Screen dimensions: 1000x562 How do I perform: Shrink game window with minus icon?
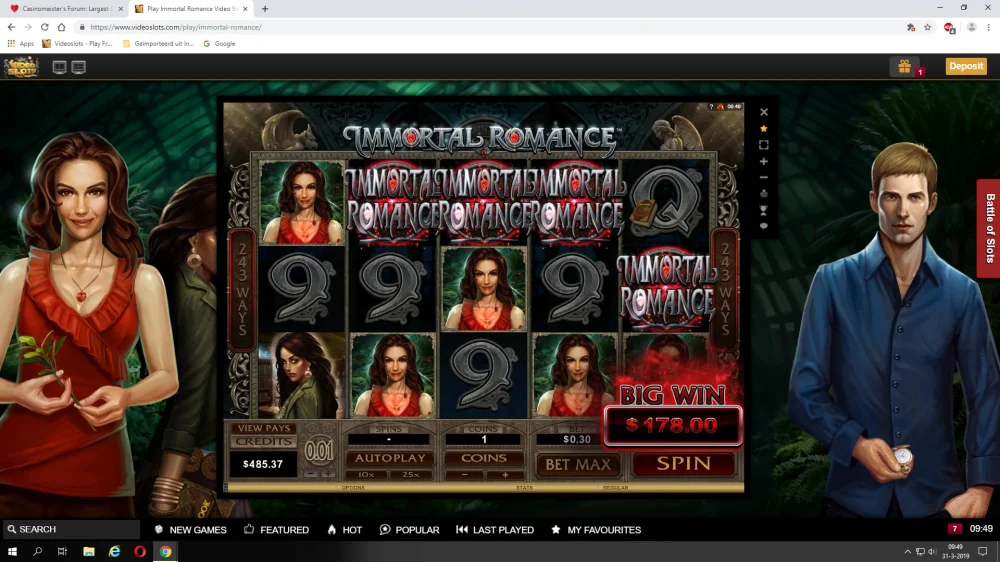point(763,177)
